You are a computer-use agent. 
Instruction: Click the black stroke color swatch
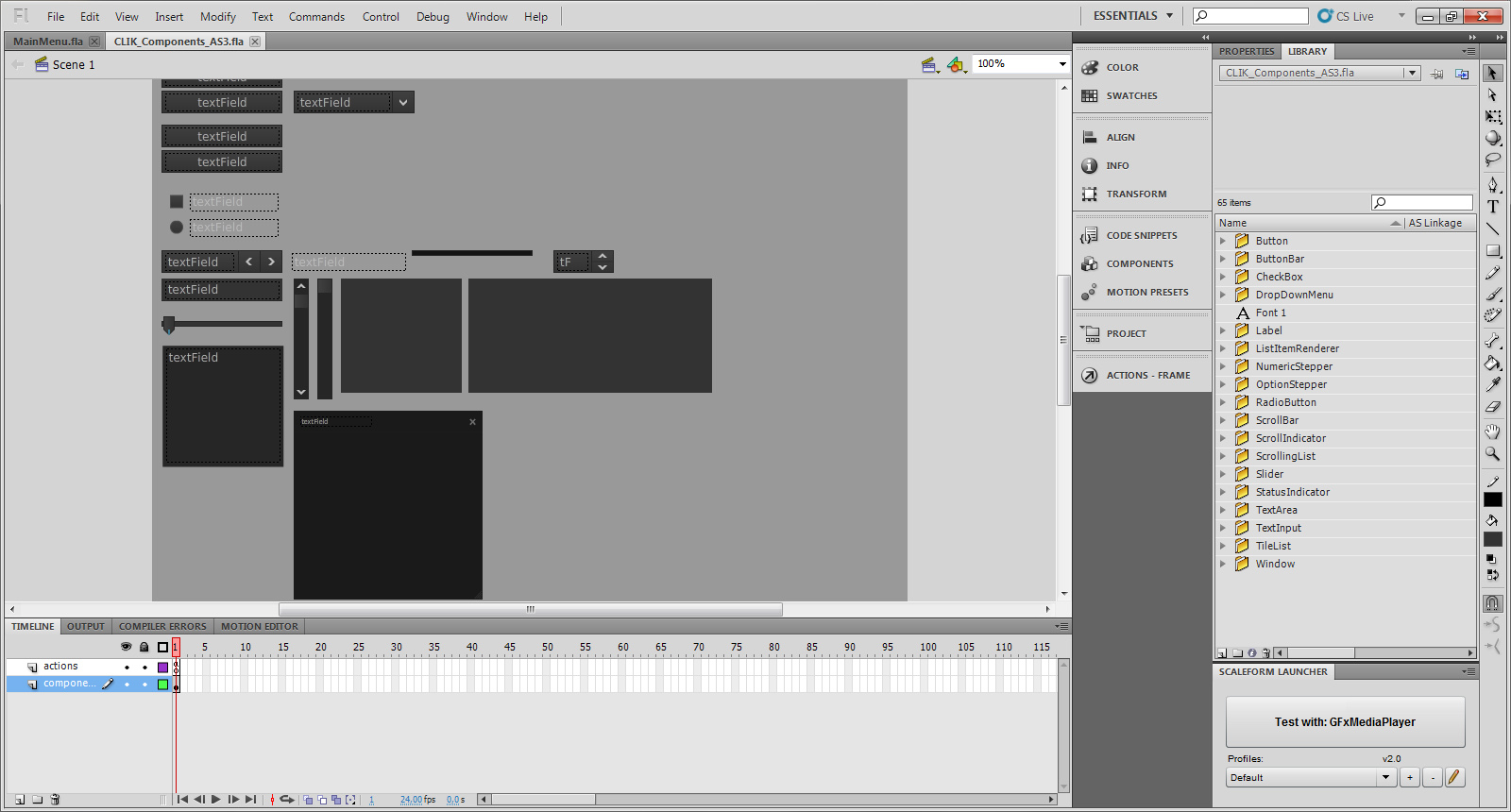(1492, 499)
